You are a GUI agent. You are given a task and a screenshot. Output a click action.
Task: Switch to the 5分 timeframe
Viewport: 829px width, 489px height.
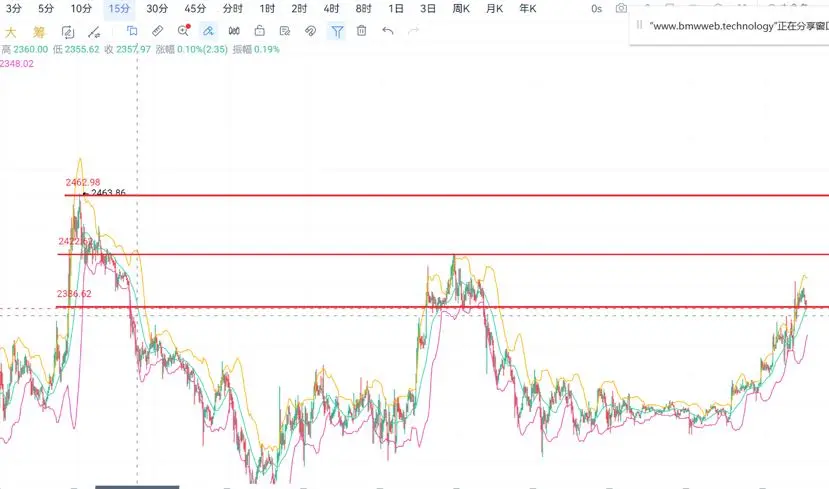(x=46, y=8)
